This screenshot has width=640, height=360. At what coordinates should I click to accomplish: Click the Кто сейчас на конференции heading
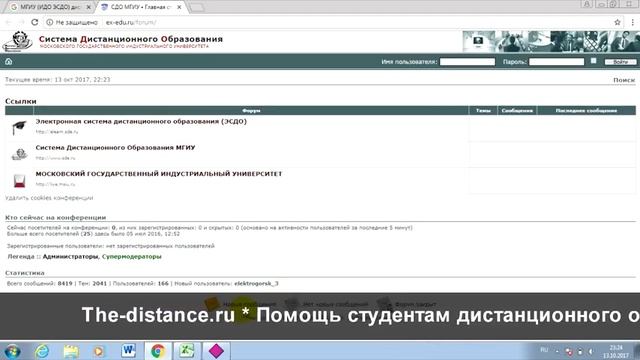[56, 217]
